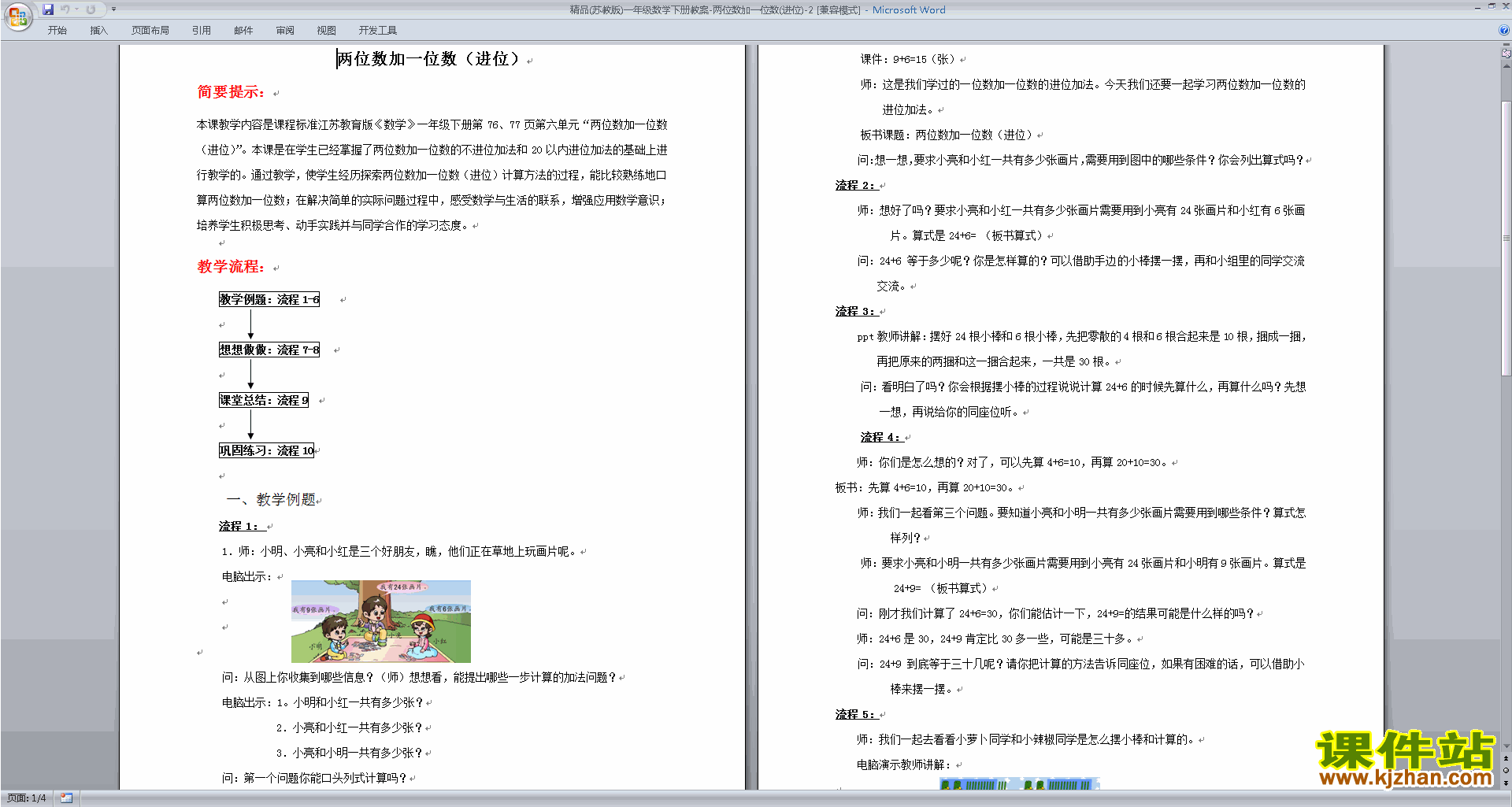Click the line 板书：先算 4+6=10，再算 20+10=30
Viewport: 1512px width, 807px height.
pyautogui.click(x=925, y=487)
